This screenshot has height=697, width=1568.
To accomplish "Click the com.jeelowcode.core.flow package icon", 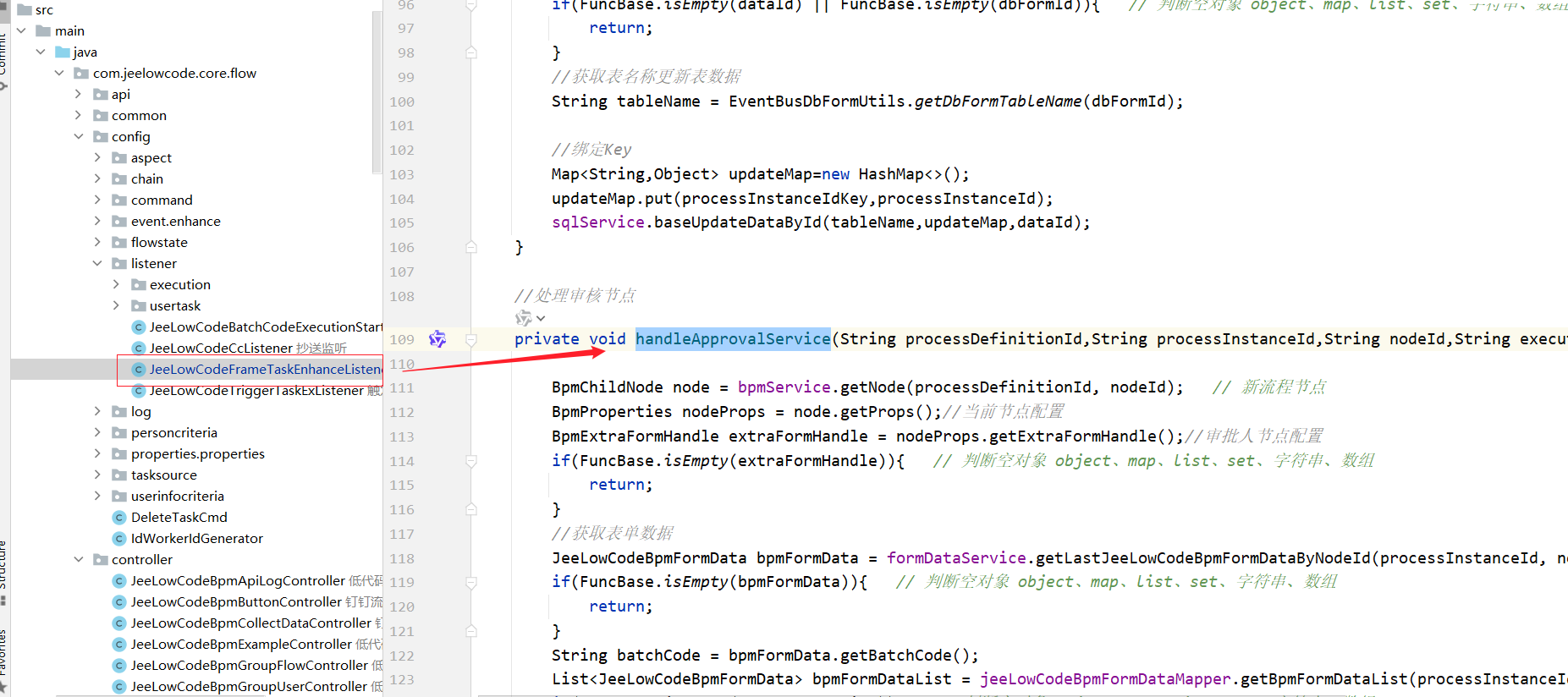I will [x=81, y=74].
